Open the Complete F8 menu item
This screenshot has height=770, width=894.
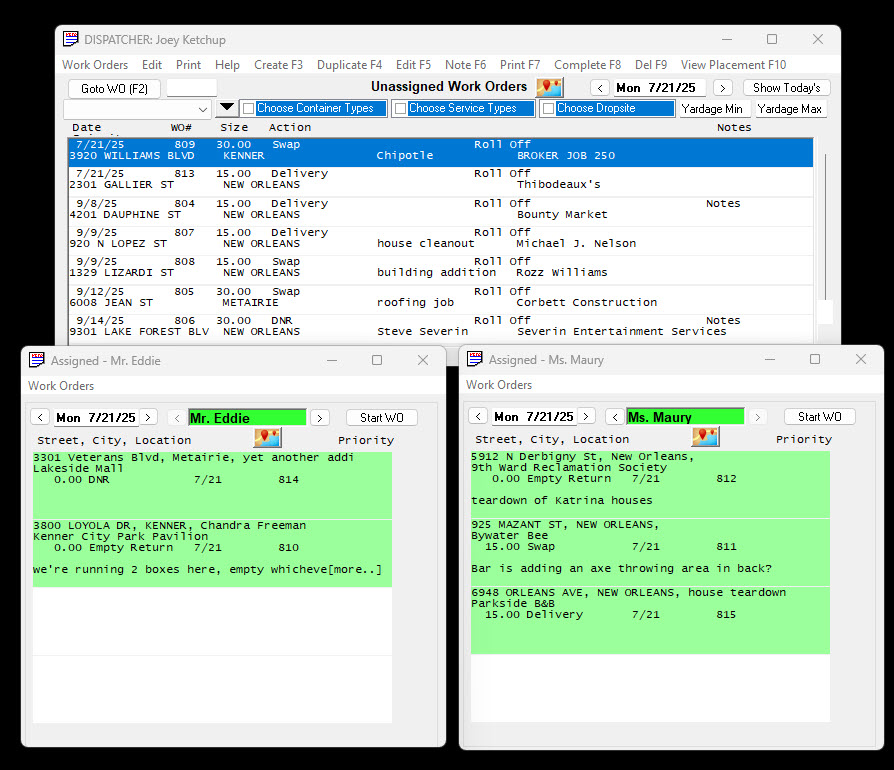[587, 65]
